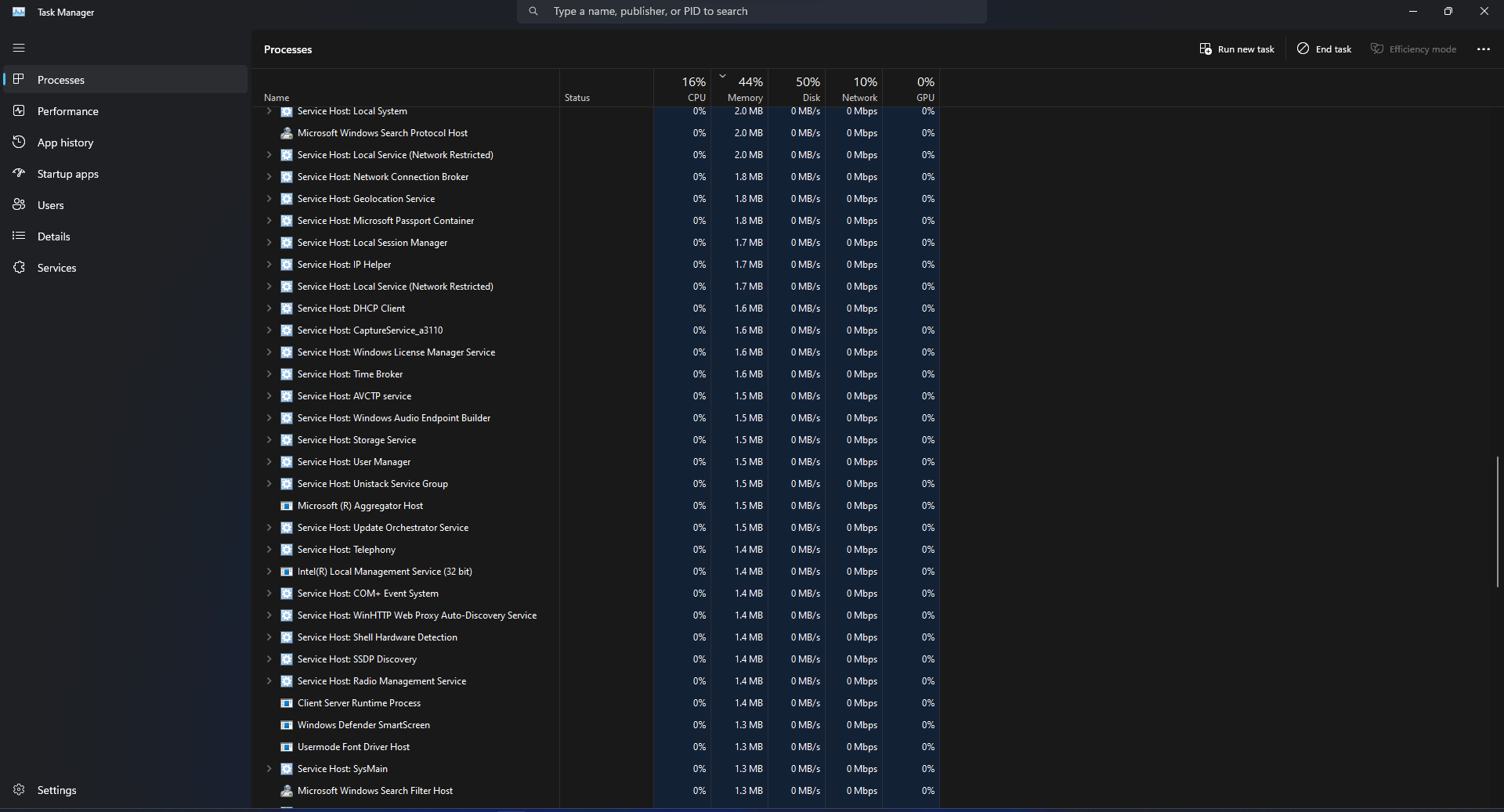Expand Service Host: Microsoft Passport Container
1504x812 pixels.
click(x=269, y=221)
